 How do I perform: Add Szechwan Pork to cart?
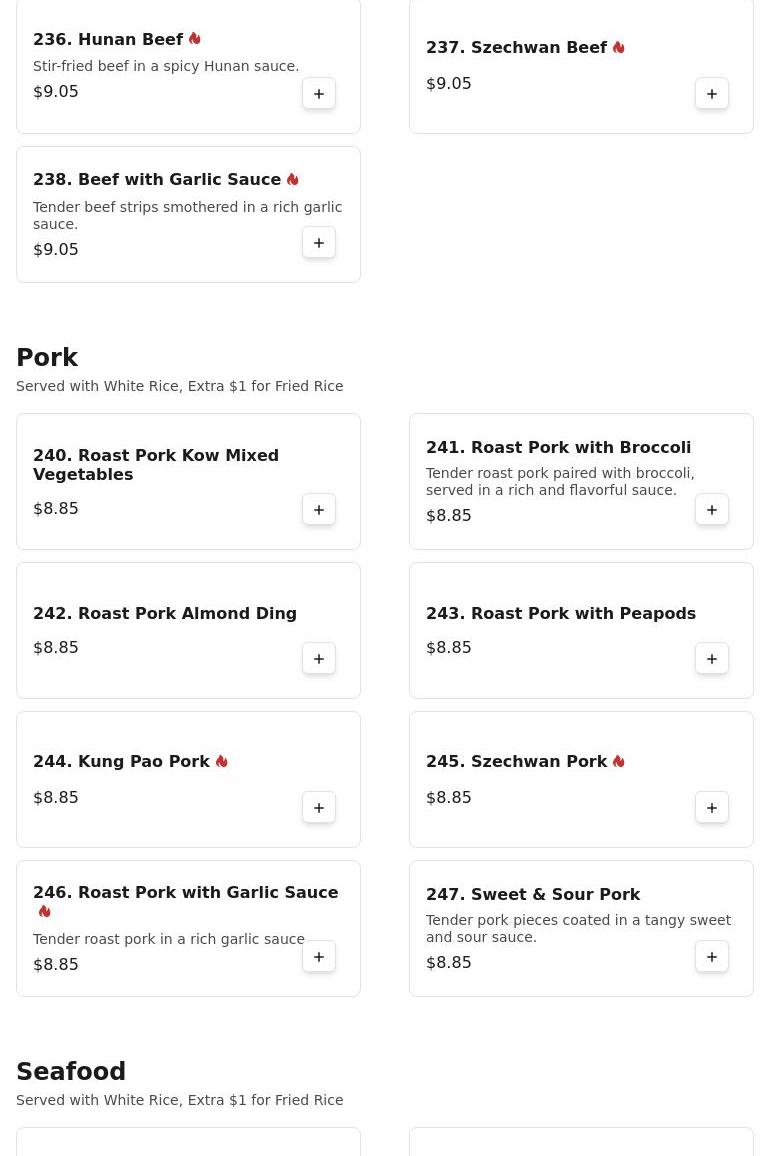(x=712, y=808)
